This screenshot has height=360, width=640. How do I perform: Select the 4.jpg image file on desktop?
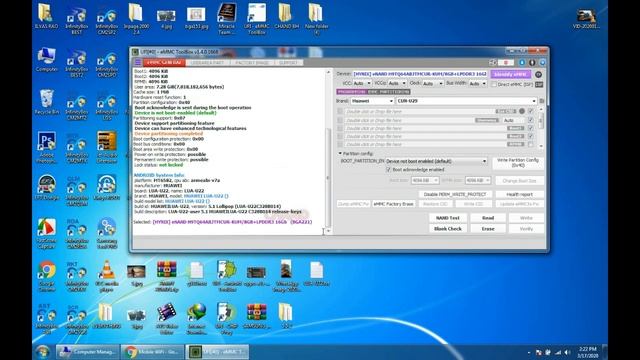click(x=166, y=18)
